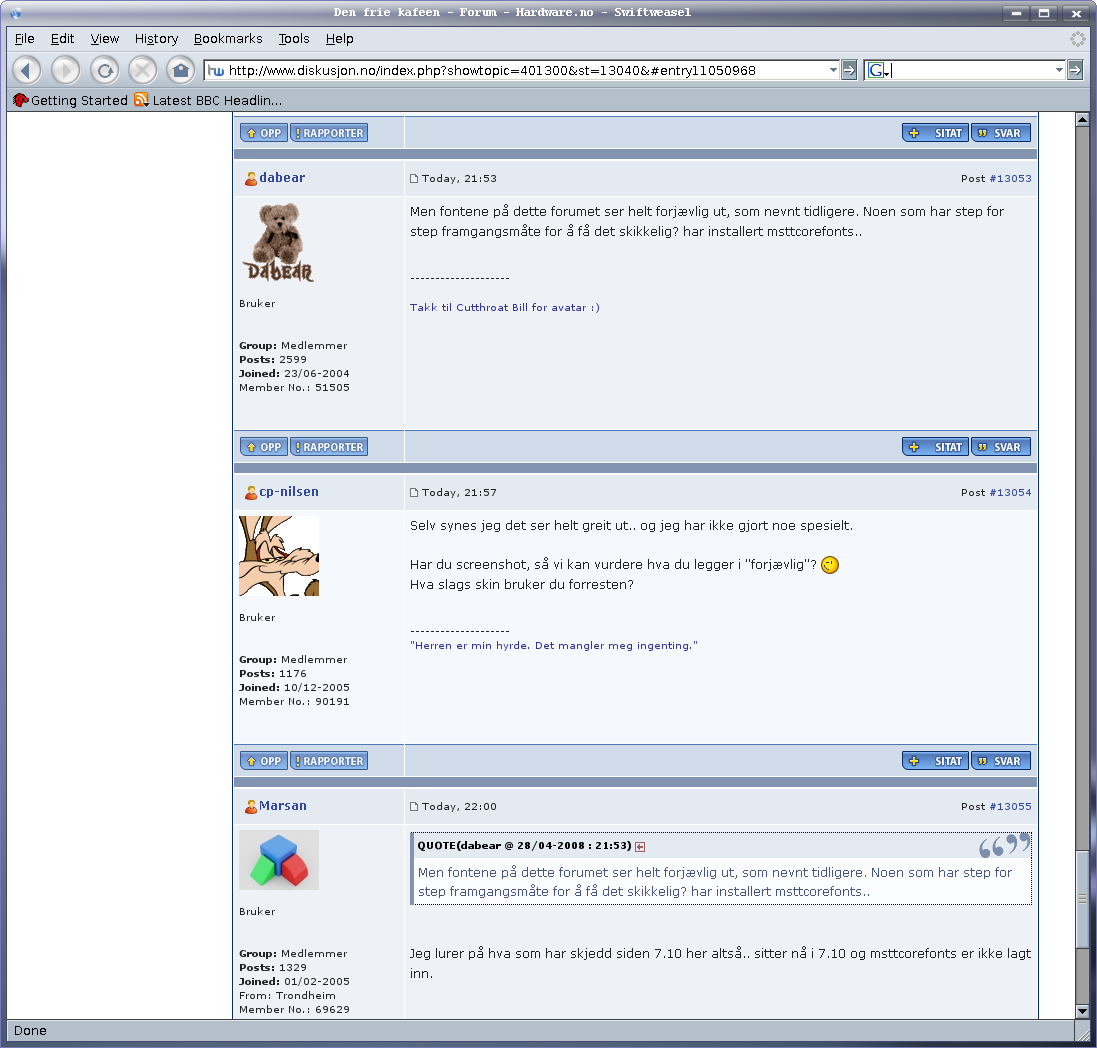Image resolution: width=1097 pixels, height=1048 pixels.
Task: Click the window menu icon in title bar
Action: 15,13
